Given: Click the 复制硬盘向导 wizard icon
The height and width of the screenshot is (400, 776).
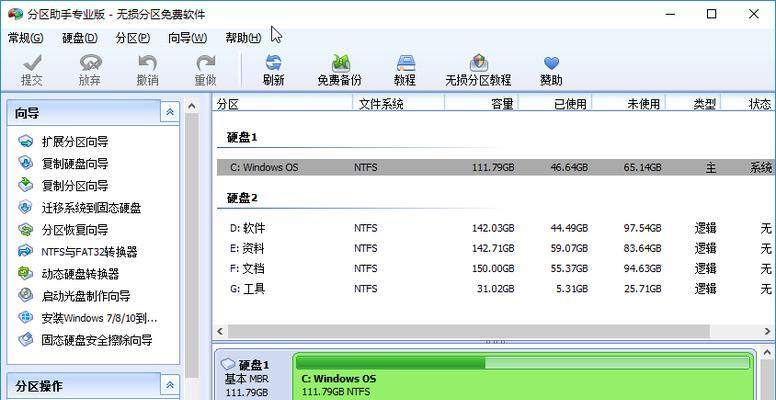Looking at the screenshot, I should pos(25,163).
